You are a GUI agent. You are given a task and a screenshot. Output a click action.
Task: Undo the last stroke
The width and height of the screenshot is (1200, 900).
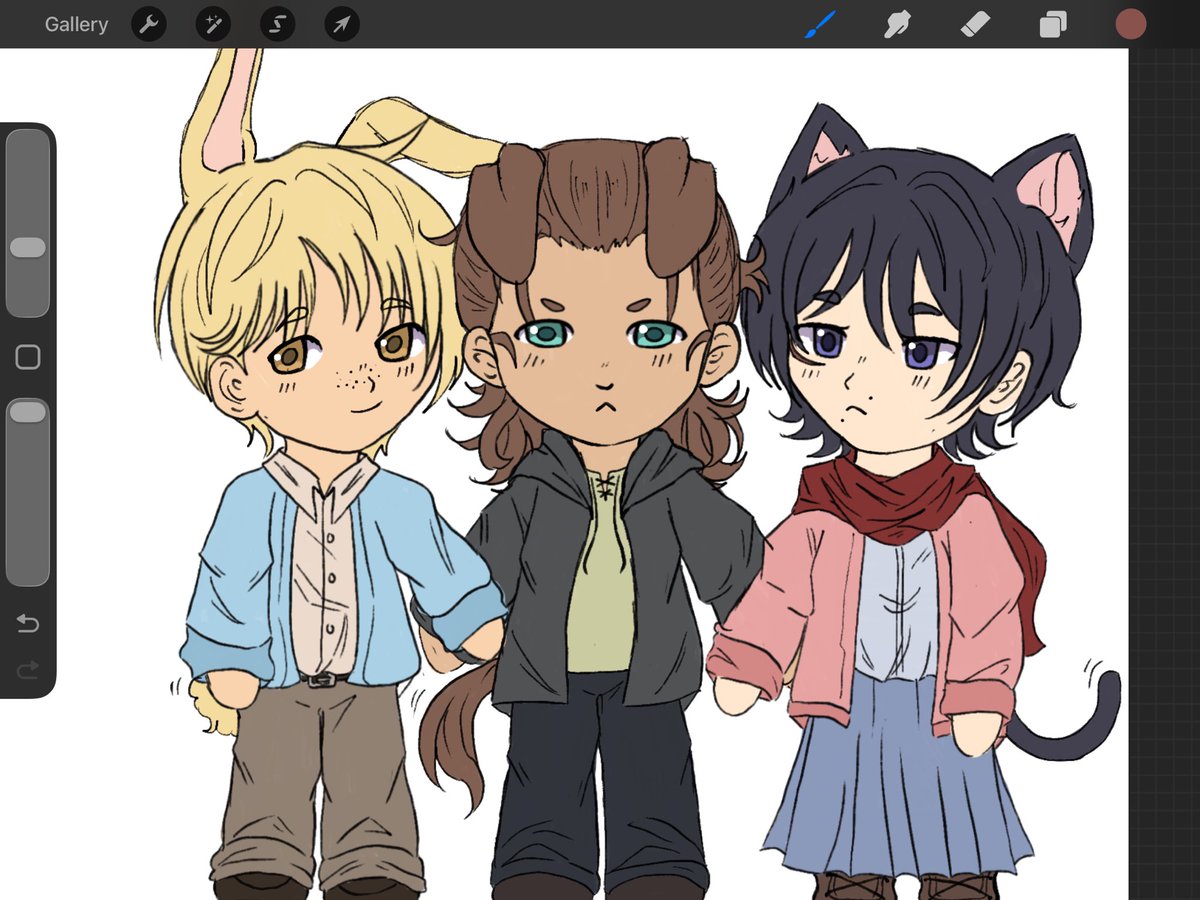tap(28, 624)
